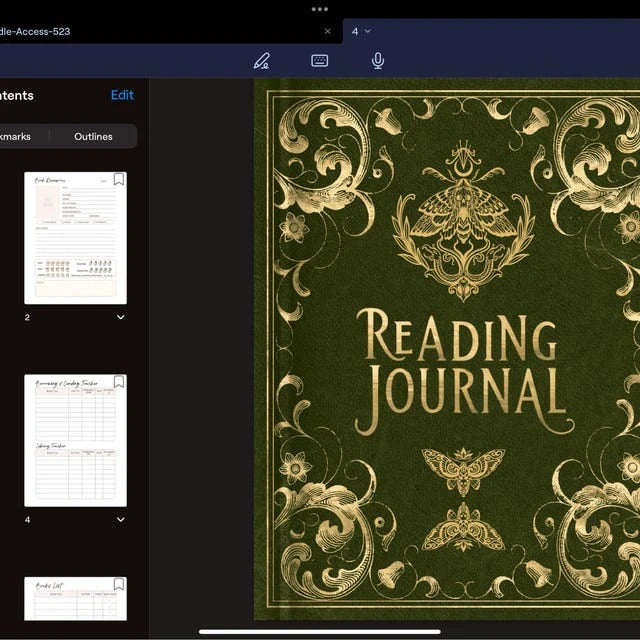Toggle bookmark on page 4 thumbnail

119,382
